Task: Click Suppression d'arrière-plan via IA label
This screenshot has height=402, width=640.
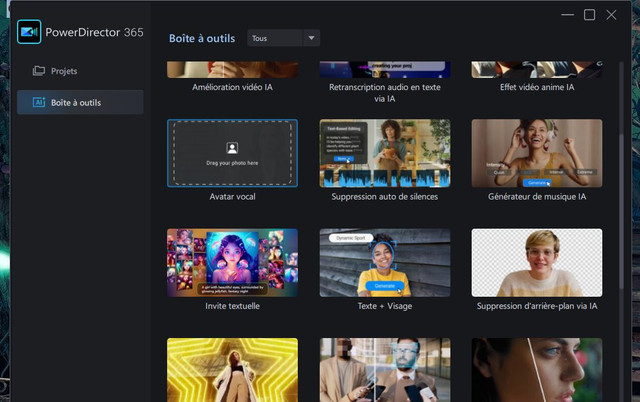Action: [x=537, y=306]
